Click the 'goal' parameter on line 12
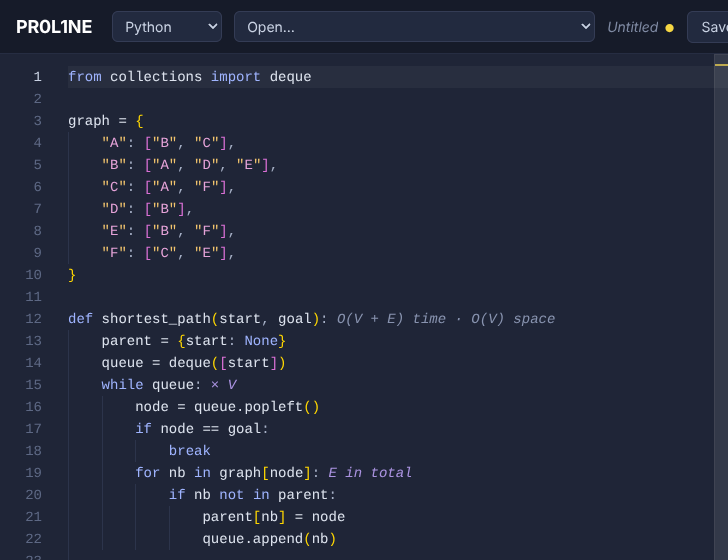This screenshot has height=560, width=728. click(x=295, y=319)
